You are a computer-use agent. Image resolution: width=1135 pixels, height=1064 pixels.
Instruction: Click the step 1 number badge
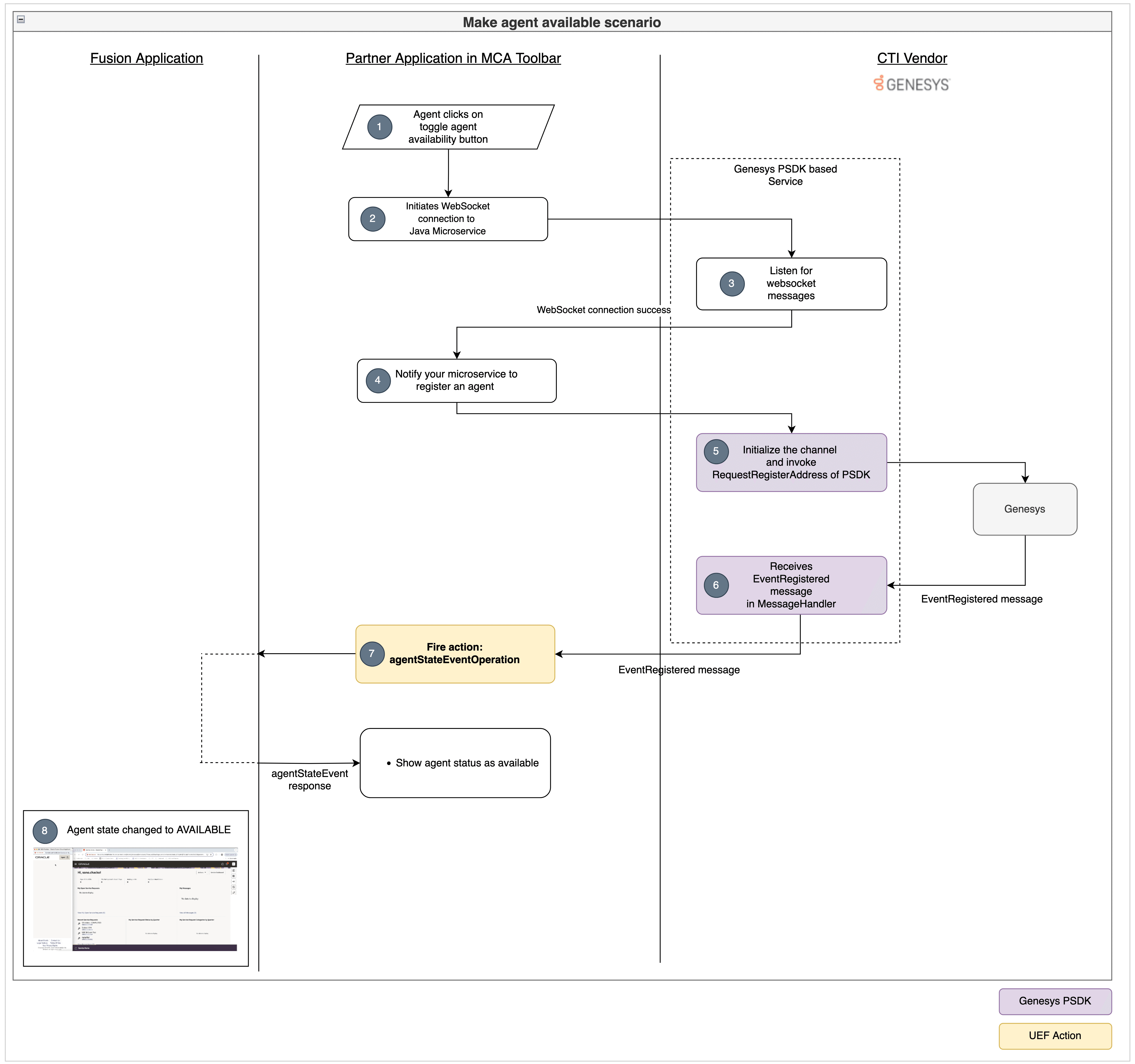pyautogui.click(x=379, y=127)
